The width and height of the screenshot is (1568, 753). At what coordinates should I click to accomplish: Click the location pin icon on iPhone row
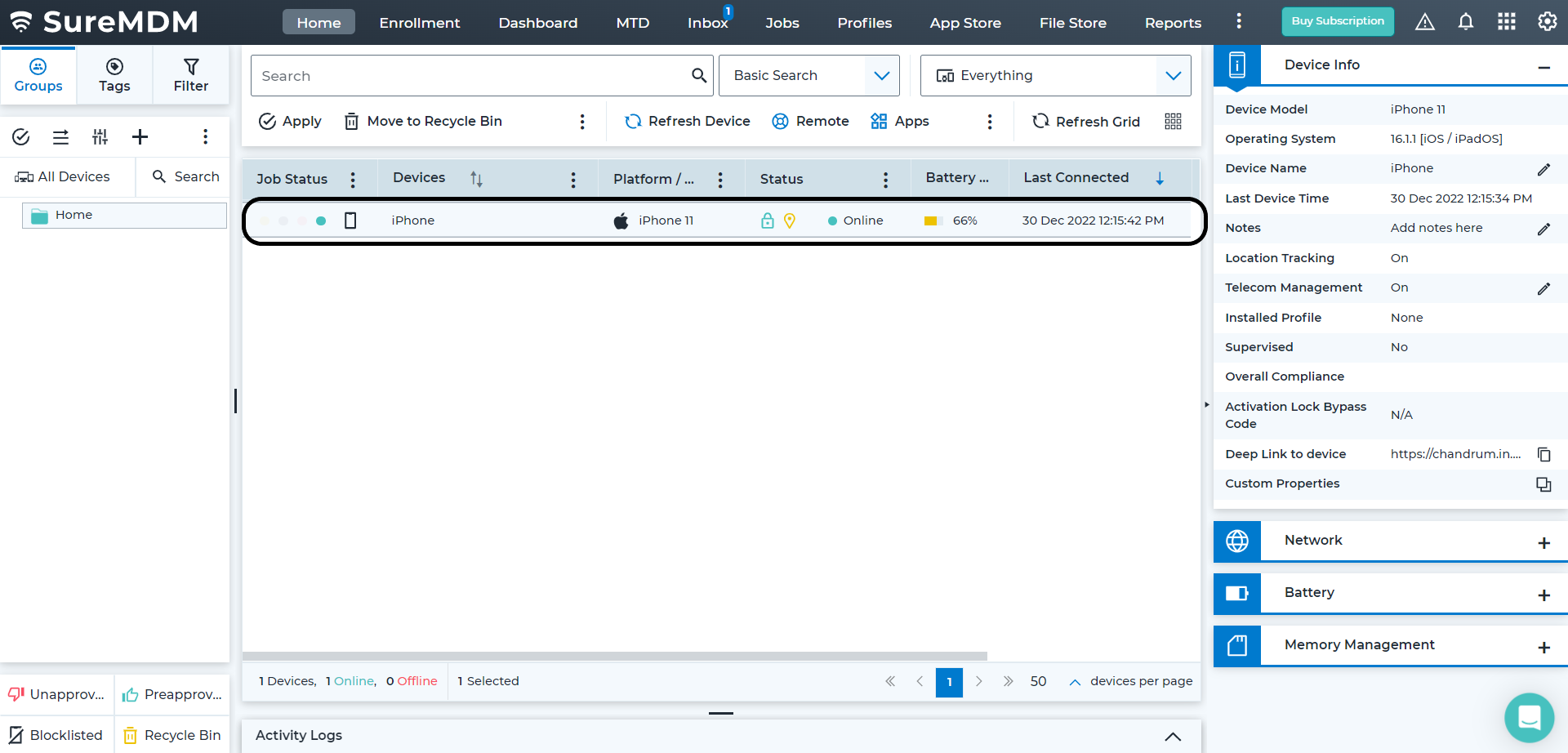coord(790,221)
